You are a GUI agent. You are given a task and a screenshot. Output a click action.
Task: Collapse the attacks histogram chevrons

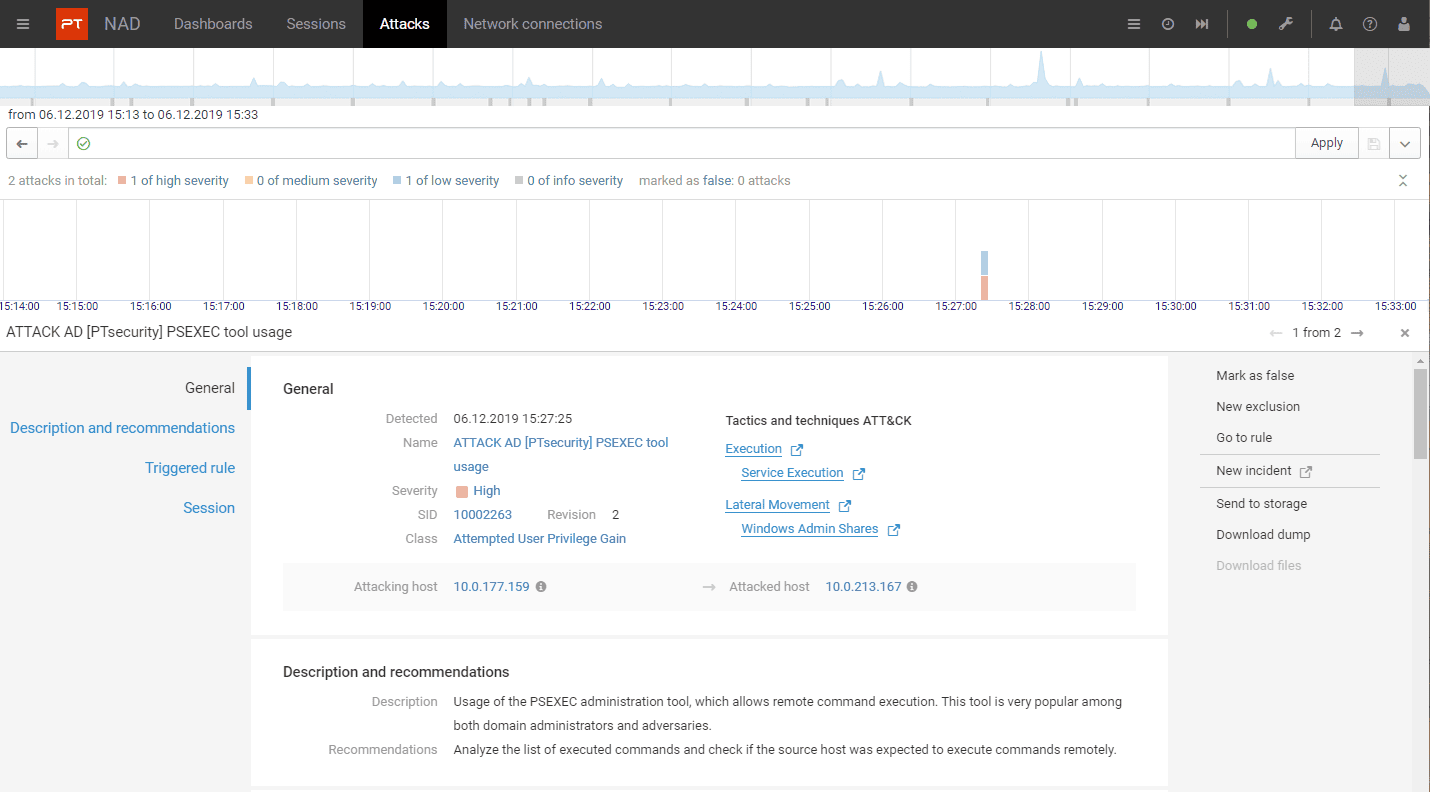click(x=1403, y=181)
